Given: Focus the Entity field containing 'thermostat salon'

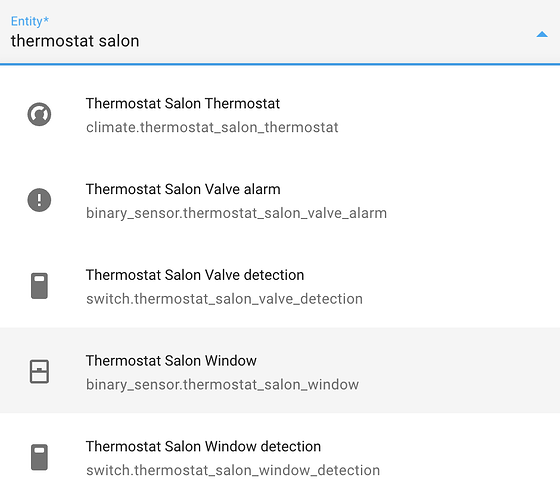Looking at the screenshot, I should tap(280, 32).
